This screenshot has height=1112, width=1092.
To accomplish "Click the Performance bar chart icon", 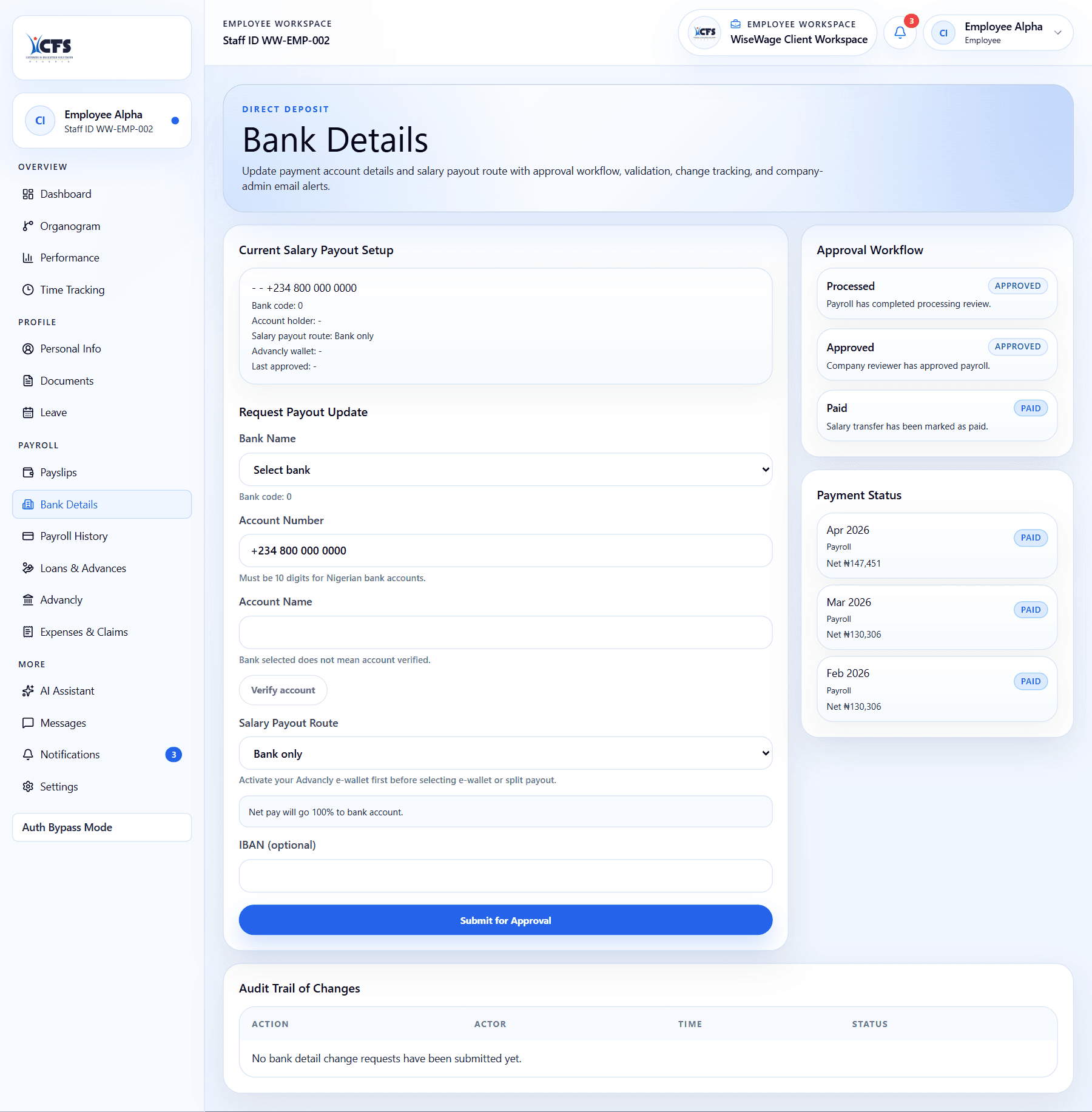I will click(x=28, y=258).
